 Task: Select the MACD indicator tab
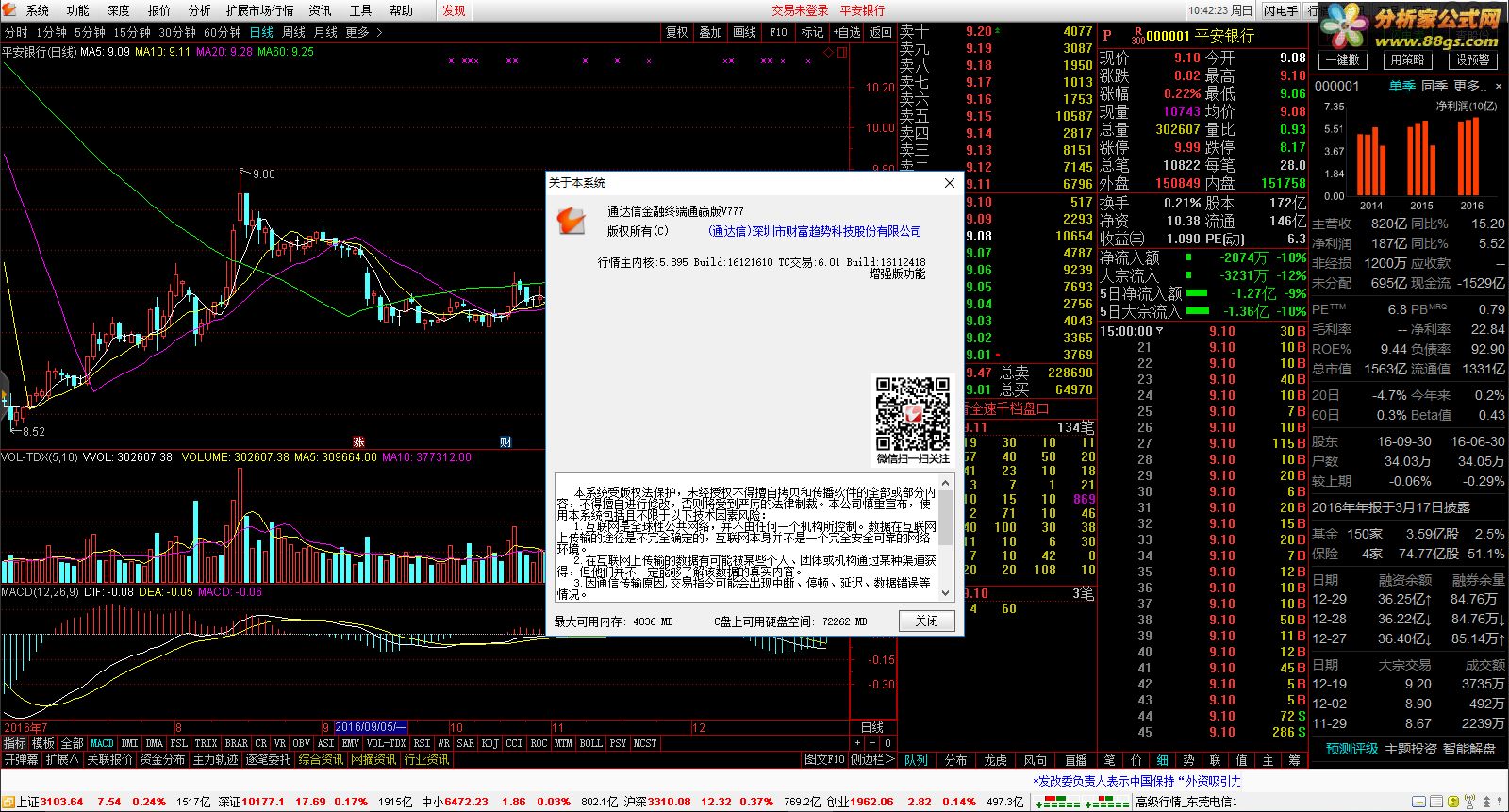pyautogui.click(x=102, y=743)
